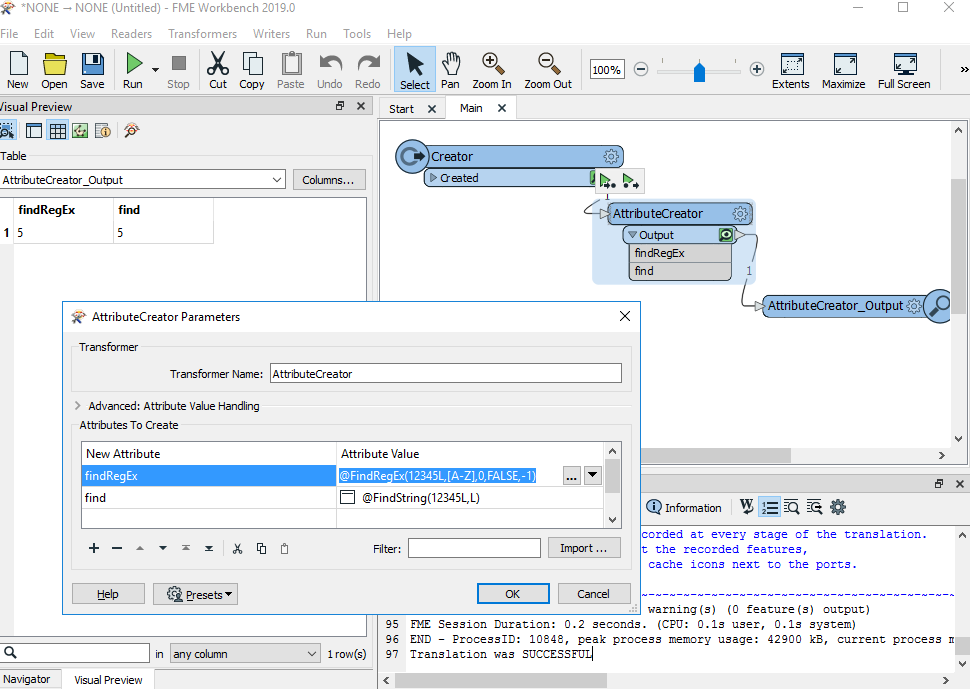Activate the Pan hand tool

click(450, 71)
